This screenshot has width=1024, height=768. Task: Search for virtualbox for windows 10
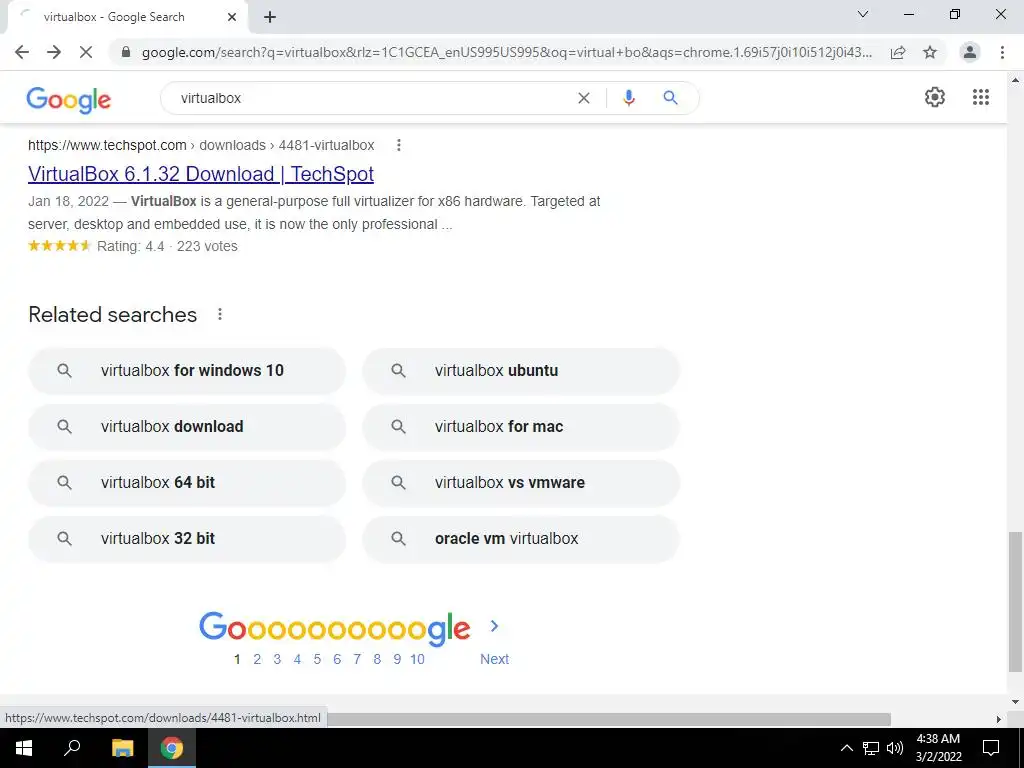tap(187, 370)
